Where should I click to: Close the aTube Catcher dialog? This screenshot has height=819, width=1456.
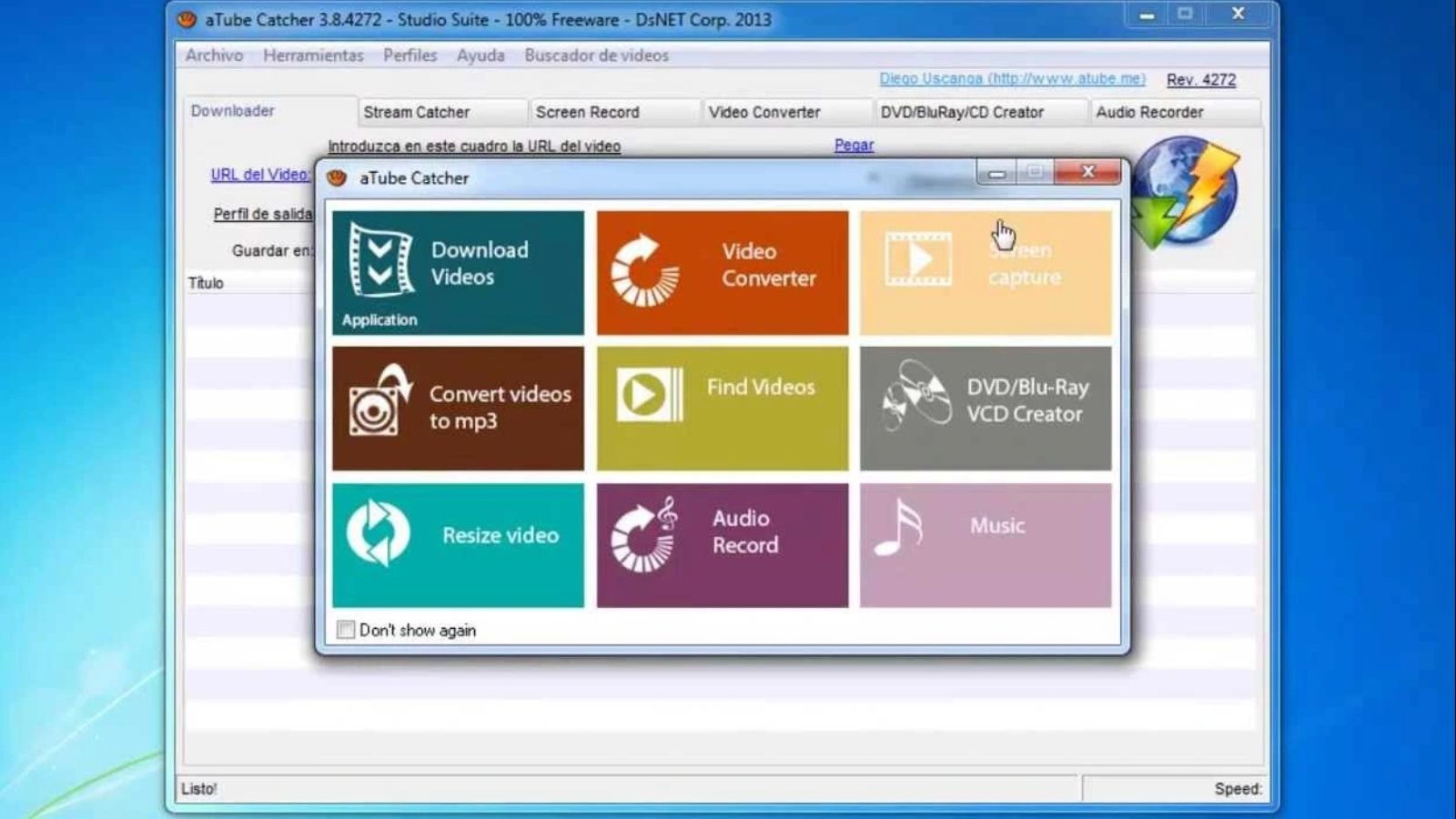click(1087, 171)
